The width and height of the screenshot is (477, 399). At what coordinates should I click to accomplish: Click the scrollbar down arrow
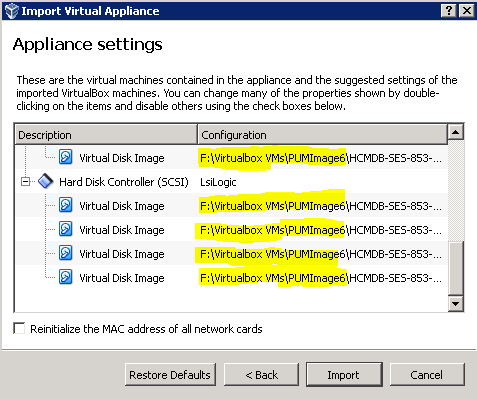click(455, 303)
